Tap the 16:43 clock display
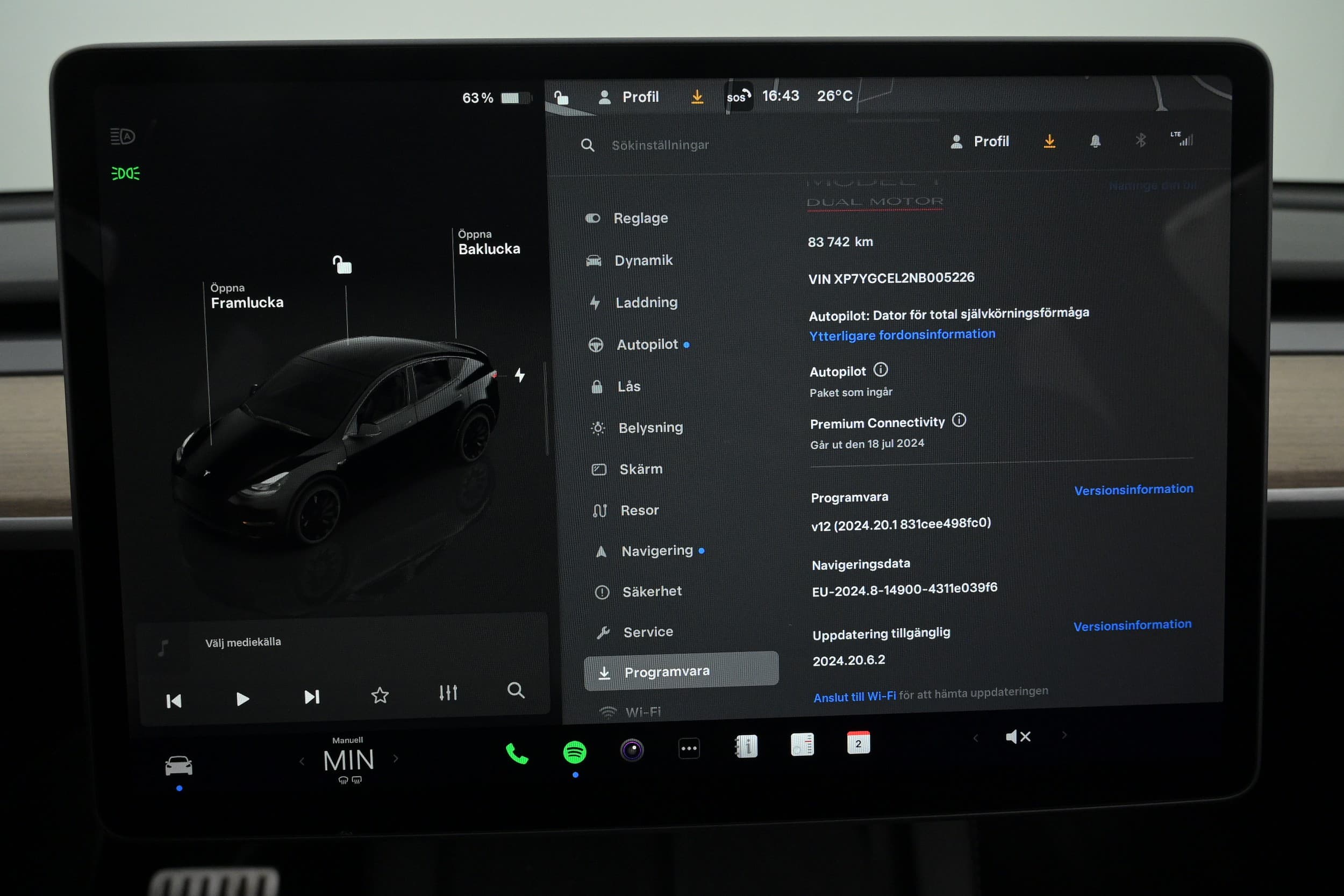This screenshot has height=896, width=1344. [781, 96]
